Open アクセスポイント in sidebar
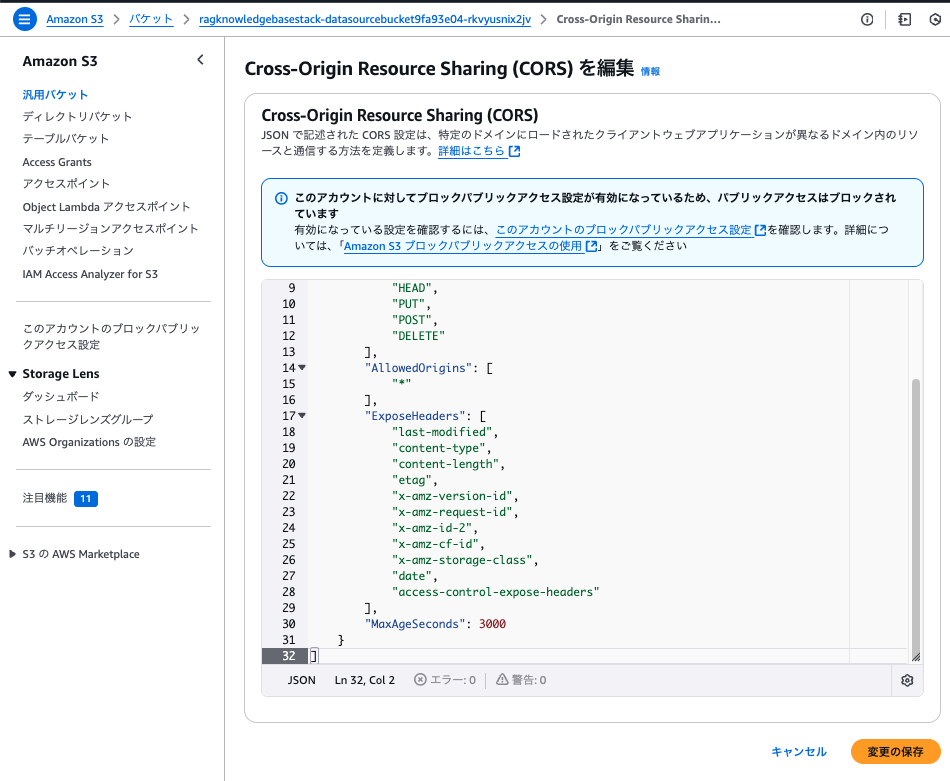The image size is (950, 781). 66,184
